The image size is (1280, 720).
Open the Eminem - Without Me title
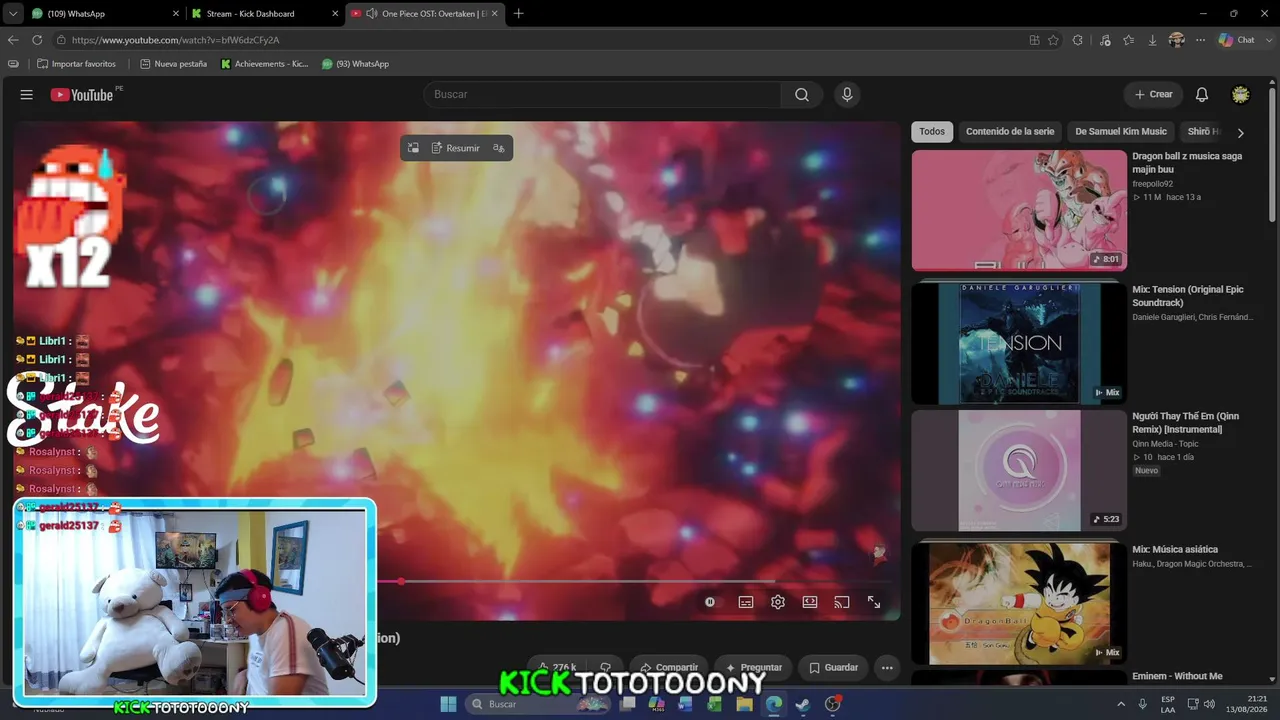click(x=1177, y=676)
